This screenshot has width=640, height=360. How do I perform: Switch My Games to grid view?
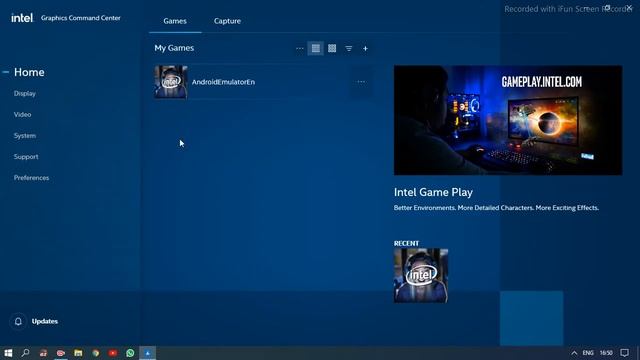coord(332,49)
